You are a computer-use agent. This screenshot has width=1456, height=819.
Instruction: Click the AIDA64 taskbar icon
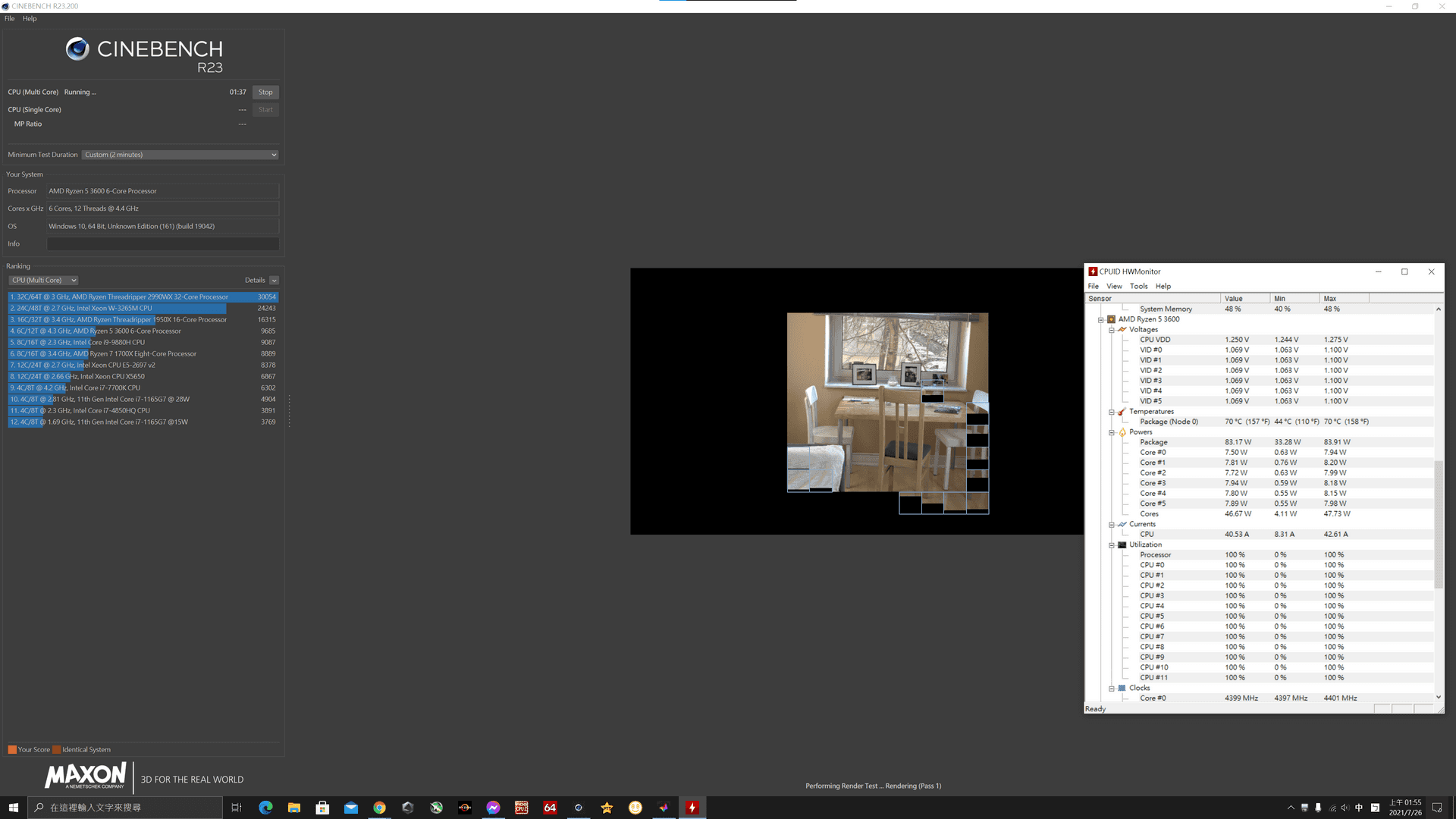tap(550, 808)
